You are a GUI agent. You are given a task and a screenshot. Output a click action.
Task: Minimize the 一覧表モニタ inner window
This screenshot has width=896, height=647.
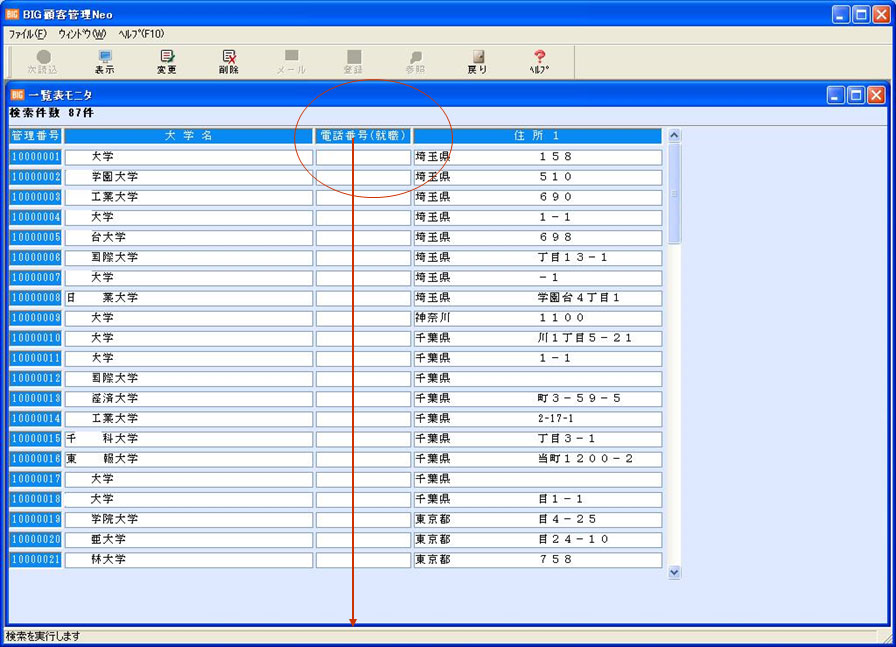(836, 95)
